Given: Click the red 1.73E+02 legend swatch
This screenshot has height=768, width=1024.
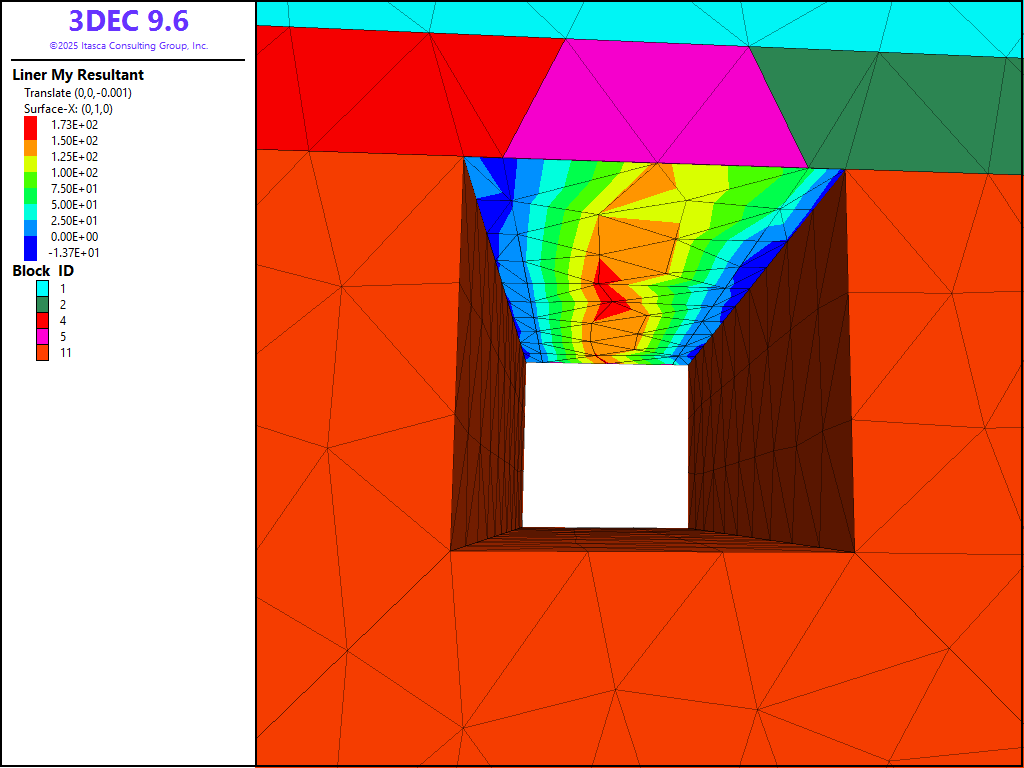Looking at the screenshot, I should [31, 124].
